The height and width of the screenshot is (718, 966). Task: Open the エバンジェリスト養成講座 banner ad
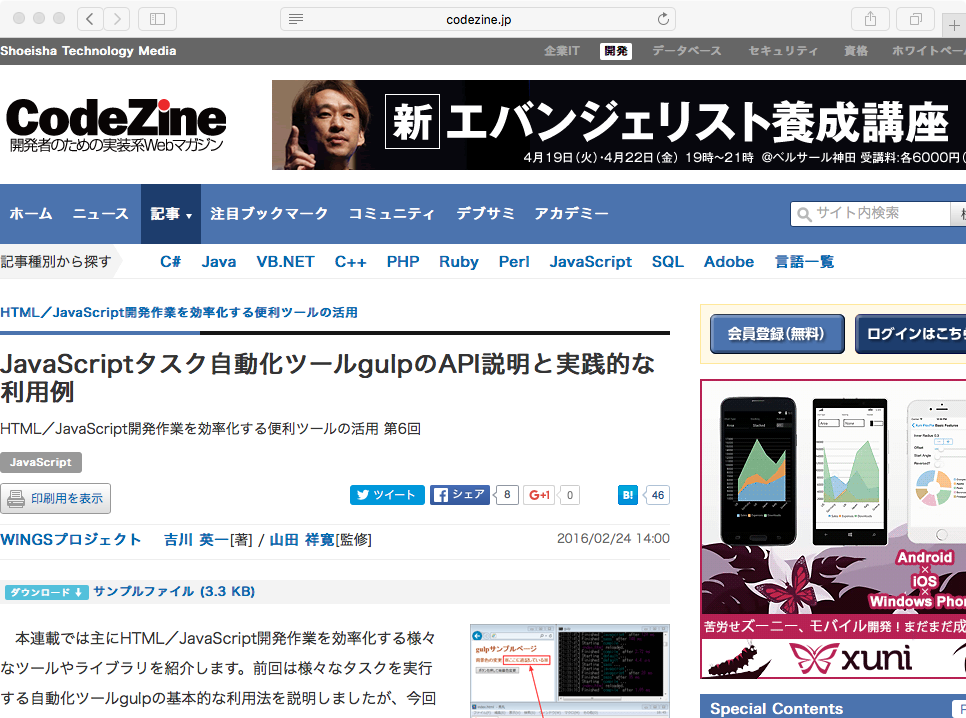coord(619,125)
